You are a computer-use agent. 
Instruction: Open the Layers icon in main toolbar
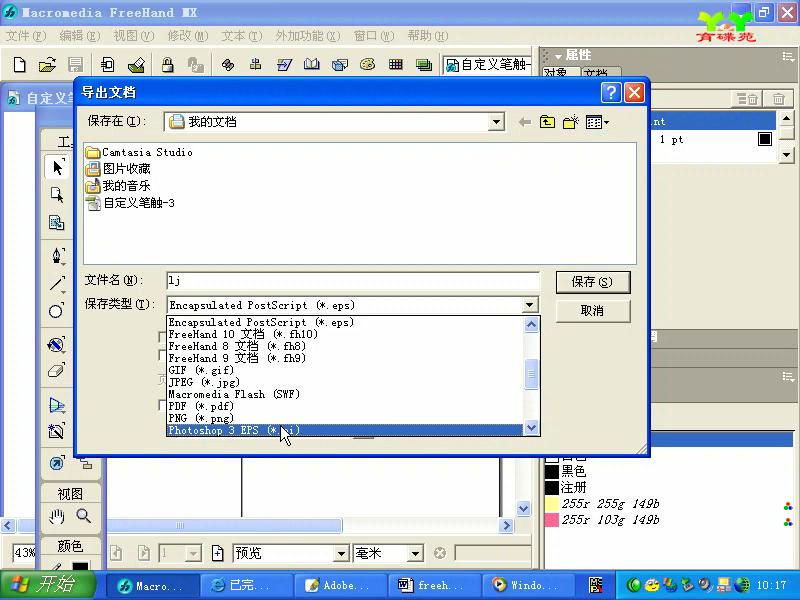(423, 65)
